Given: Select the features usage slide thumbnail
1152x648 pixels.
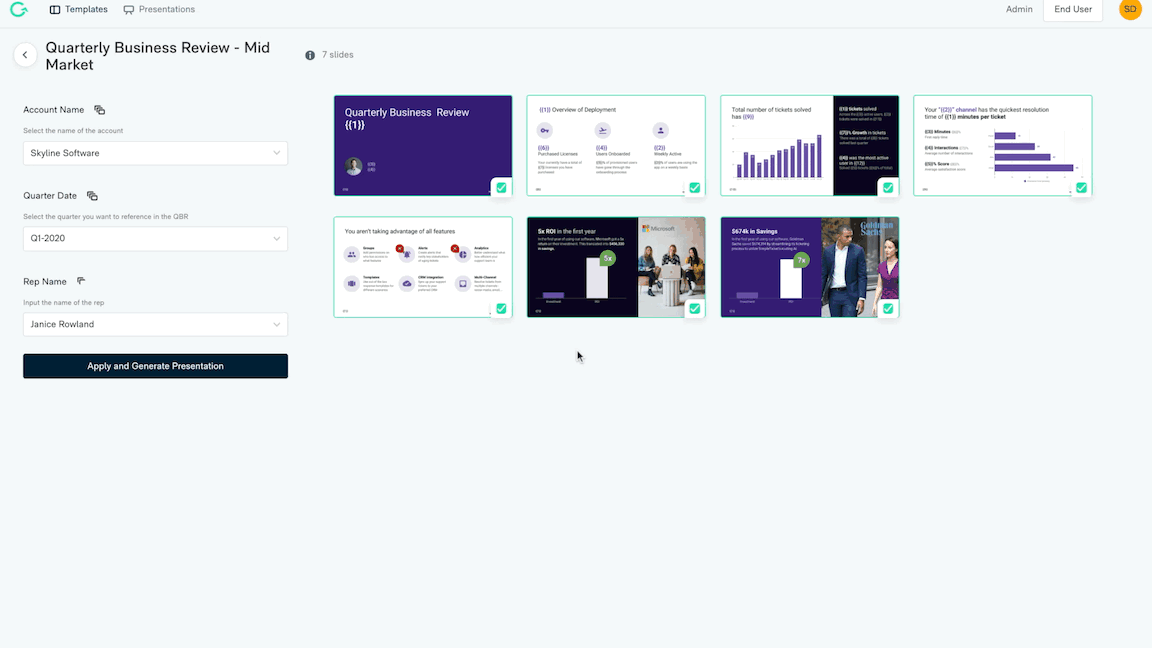Looking at the screenshot, I should click(x=423, y=267).
